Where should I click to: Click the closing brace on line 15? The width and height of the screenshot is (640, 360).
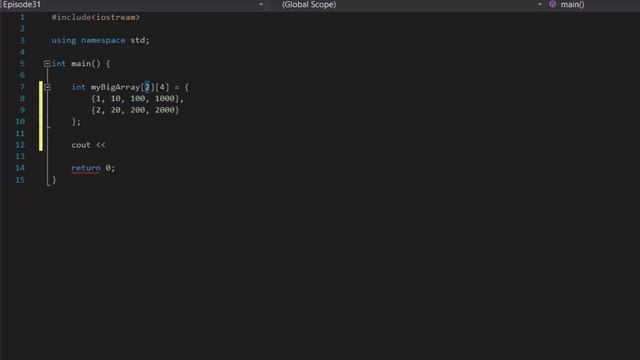[54, 180]
